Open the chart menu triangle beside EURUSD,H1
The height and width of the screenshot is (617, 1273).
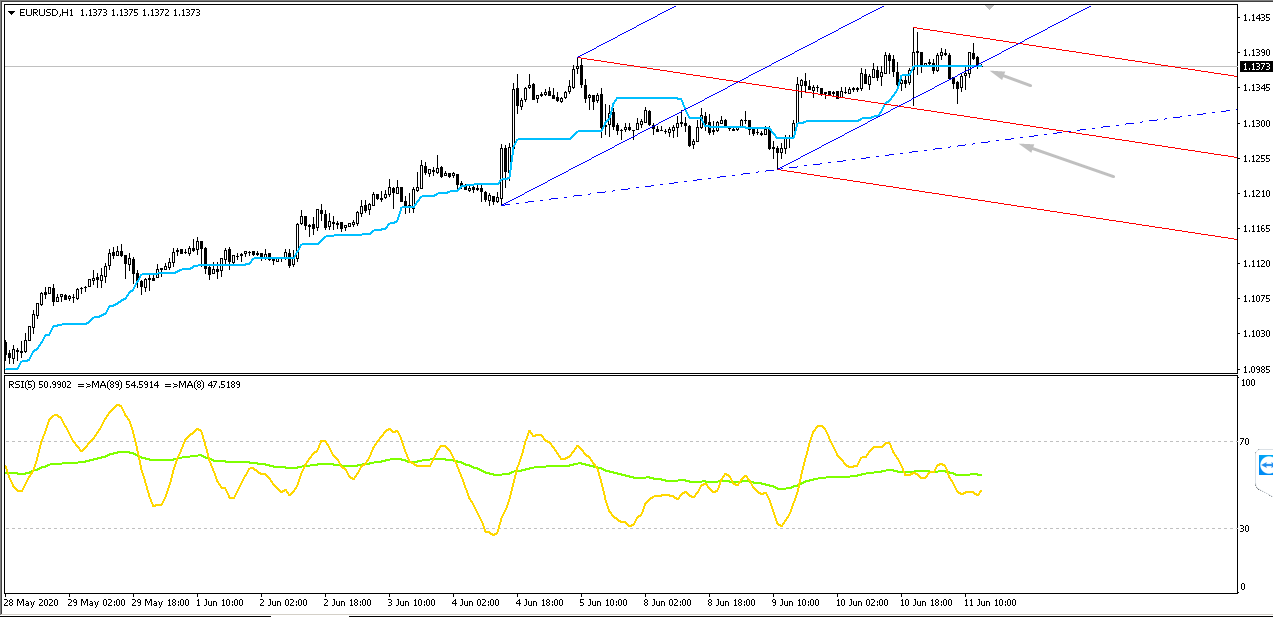tap(11, 13)
